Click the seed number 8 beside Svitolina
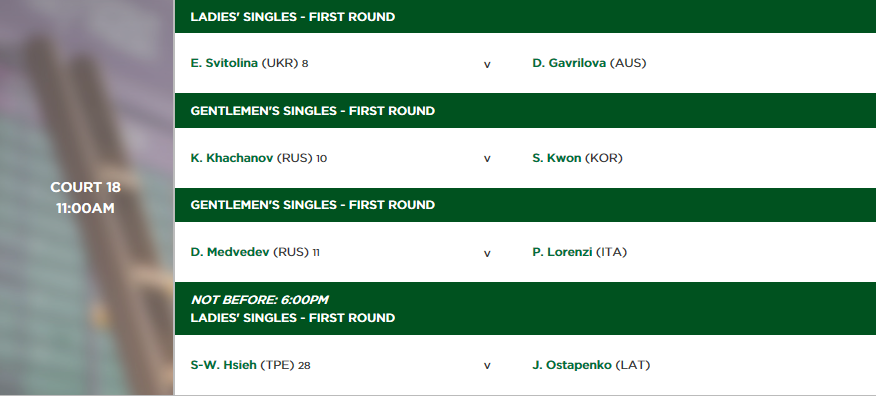 (305, 64)
